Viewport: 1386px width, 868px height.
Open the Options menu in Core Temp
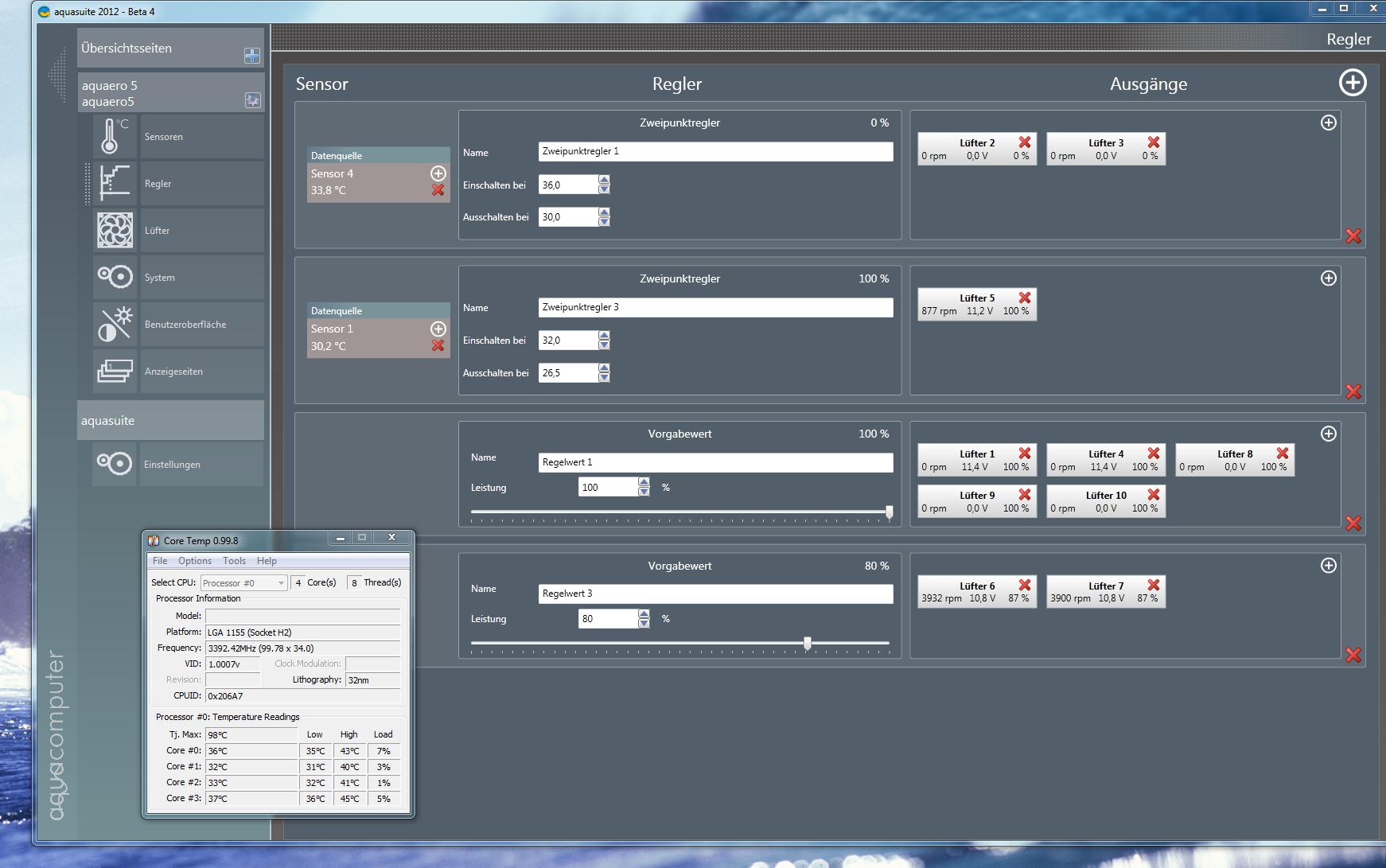coord(194,561)
